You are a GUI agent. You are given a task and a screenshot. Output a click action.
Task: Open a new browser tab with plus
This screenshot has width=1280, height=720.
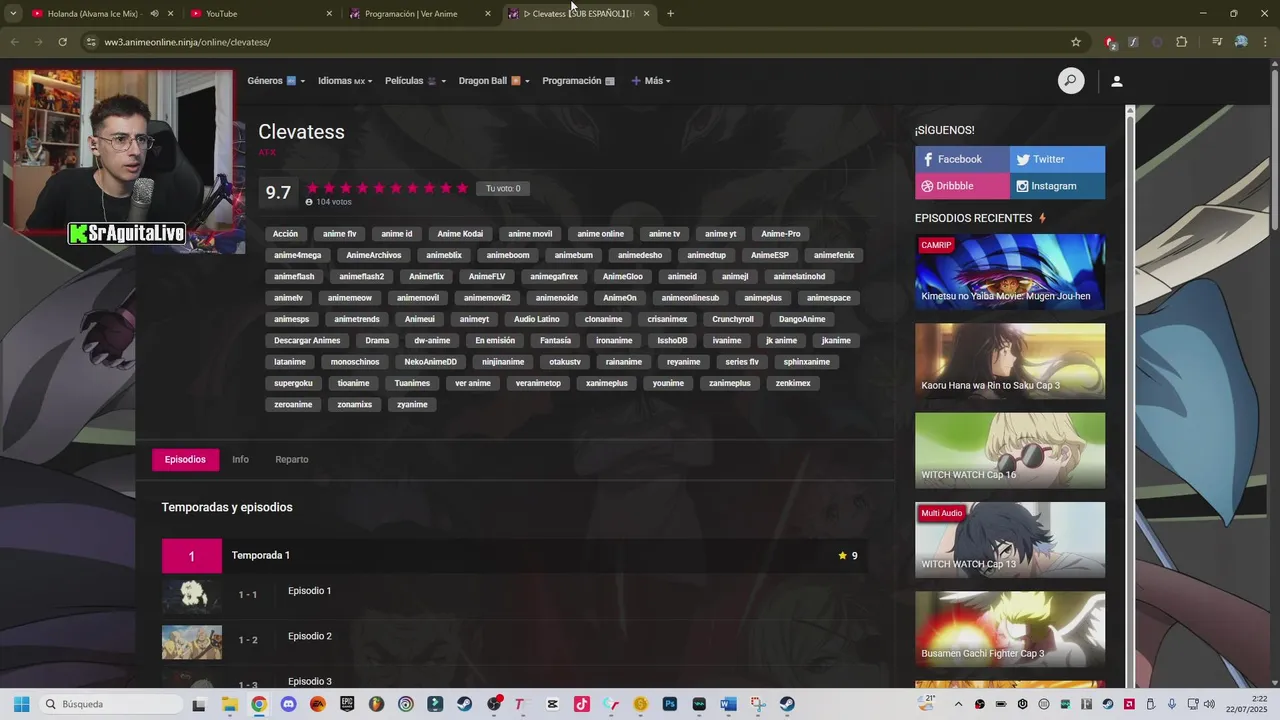pos(670,13)
